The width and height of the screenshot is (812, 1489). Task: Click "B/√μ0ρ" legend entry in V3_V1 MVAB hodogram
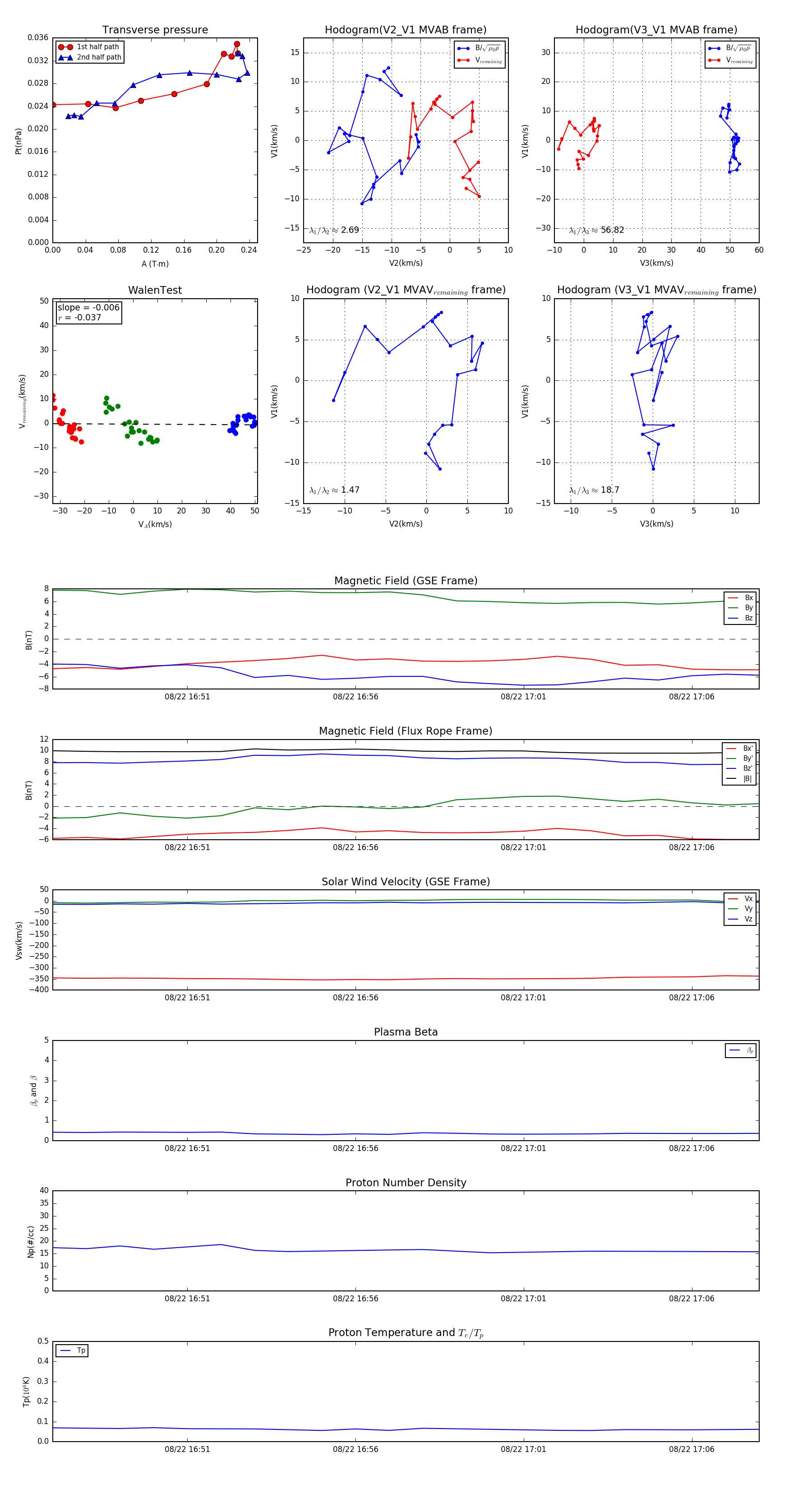click(730, 49)
